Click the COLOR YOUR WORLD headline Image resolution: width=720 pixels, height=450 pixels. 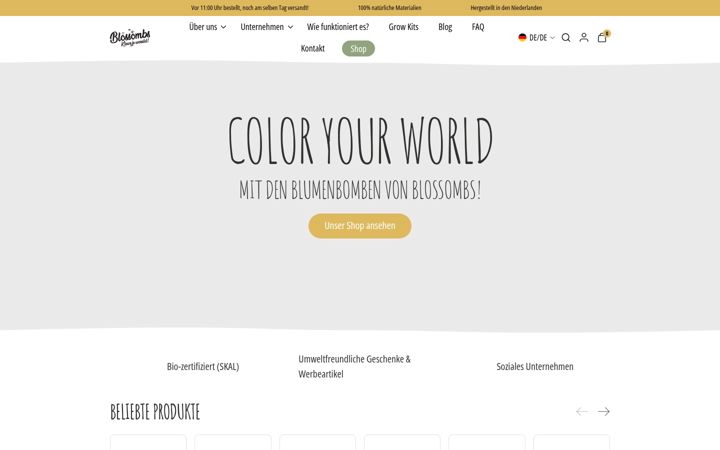tap(360, 141)
